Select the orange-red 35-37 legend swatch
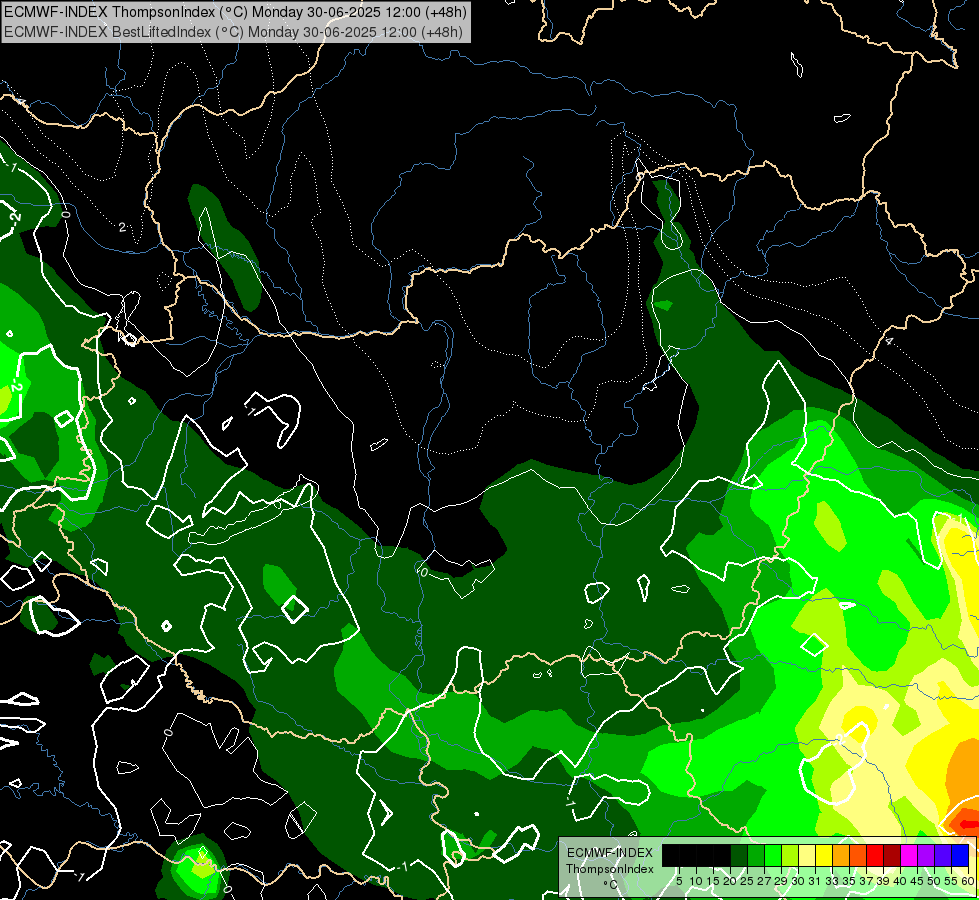979x900 pixels. coord(858,855)
